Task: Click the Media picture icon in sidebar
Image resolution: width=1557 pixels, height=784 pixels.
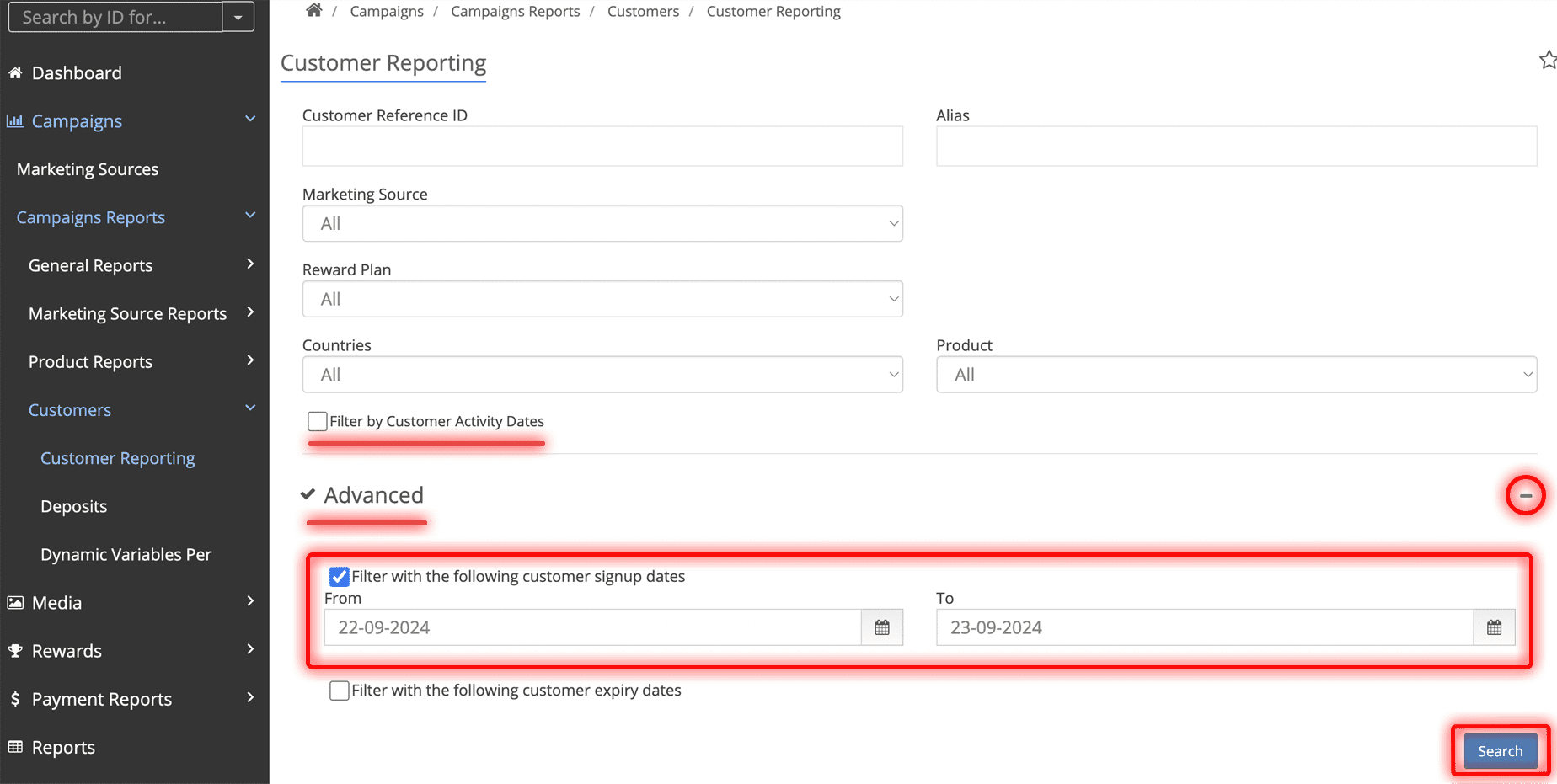Action: click(x=15, y=603)
